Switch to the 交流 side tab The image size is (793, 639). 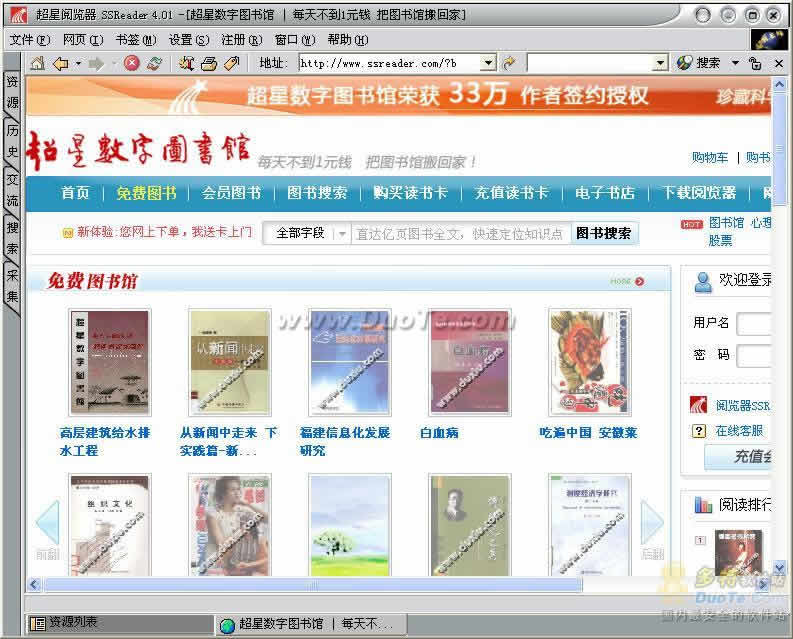(x=12, y=190)
